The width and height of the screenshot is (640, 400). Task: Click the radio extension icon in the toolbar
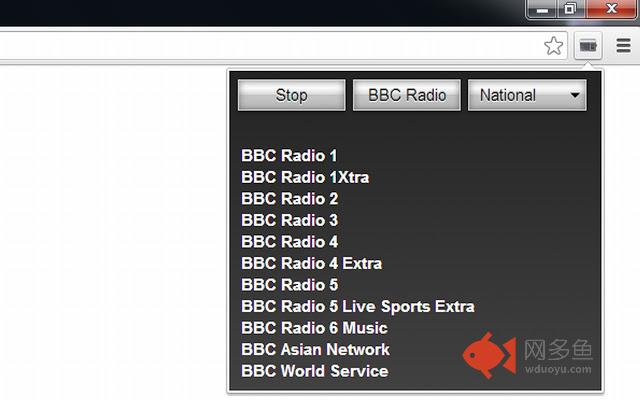588,46
